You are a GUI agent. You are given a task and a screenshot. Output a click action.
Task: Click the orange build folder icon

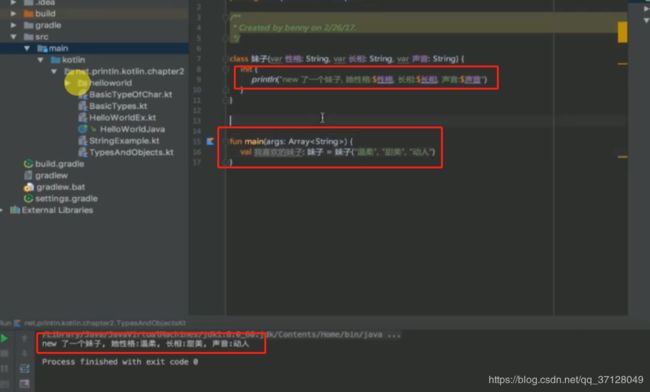28,14
